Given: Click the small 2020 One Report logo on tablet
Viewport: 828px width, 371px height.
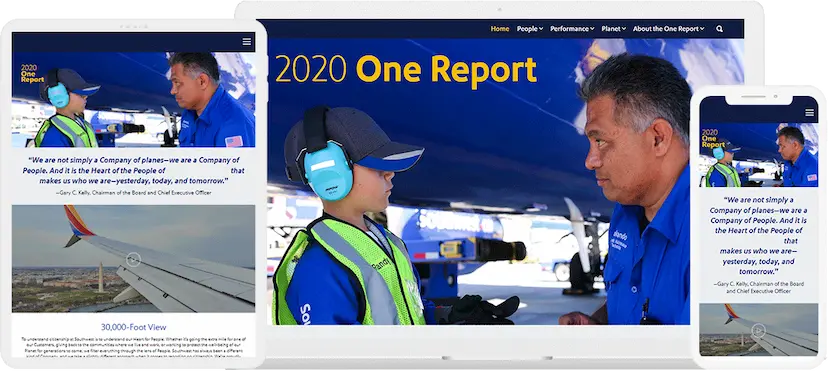Looking at the screenshot, I should point(32,73).
